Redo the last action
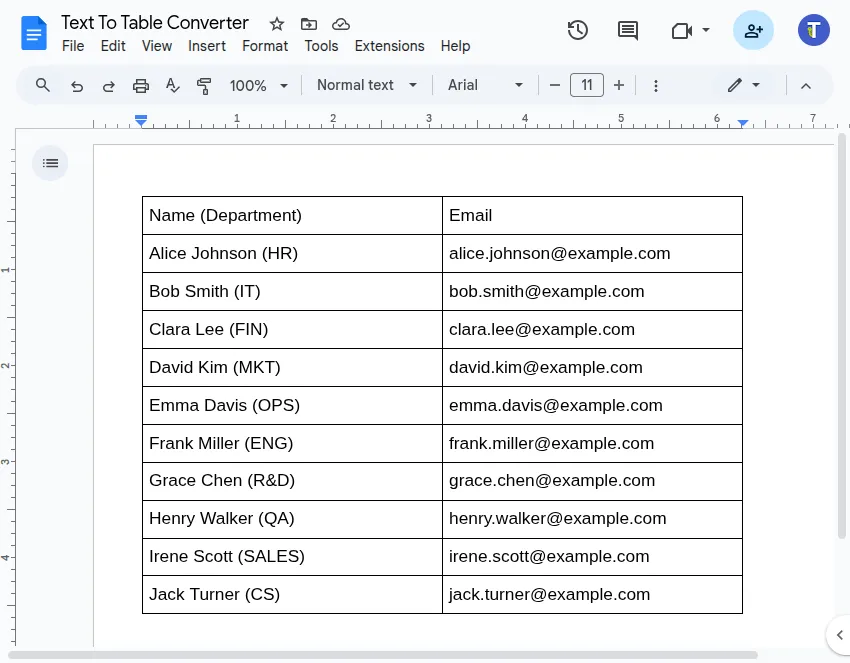The width and height of the screenshot is (850, 663). pyautogui.click(x=109, y=85)
